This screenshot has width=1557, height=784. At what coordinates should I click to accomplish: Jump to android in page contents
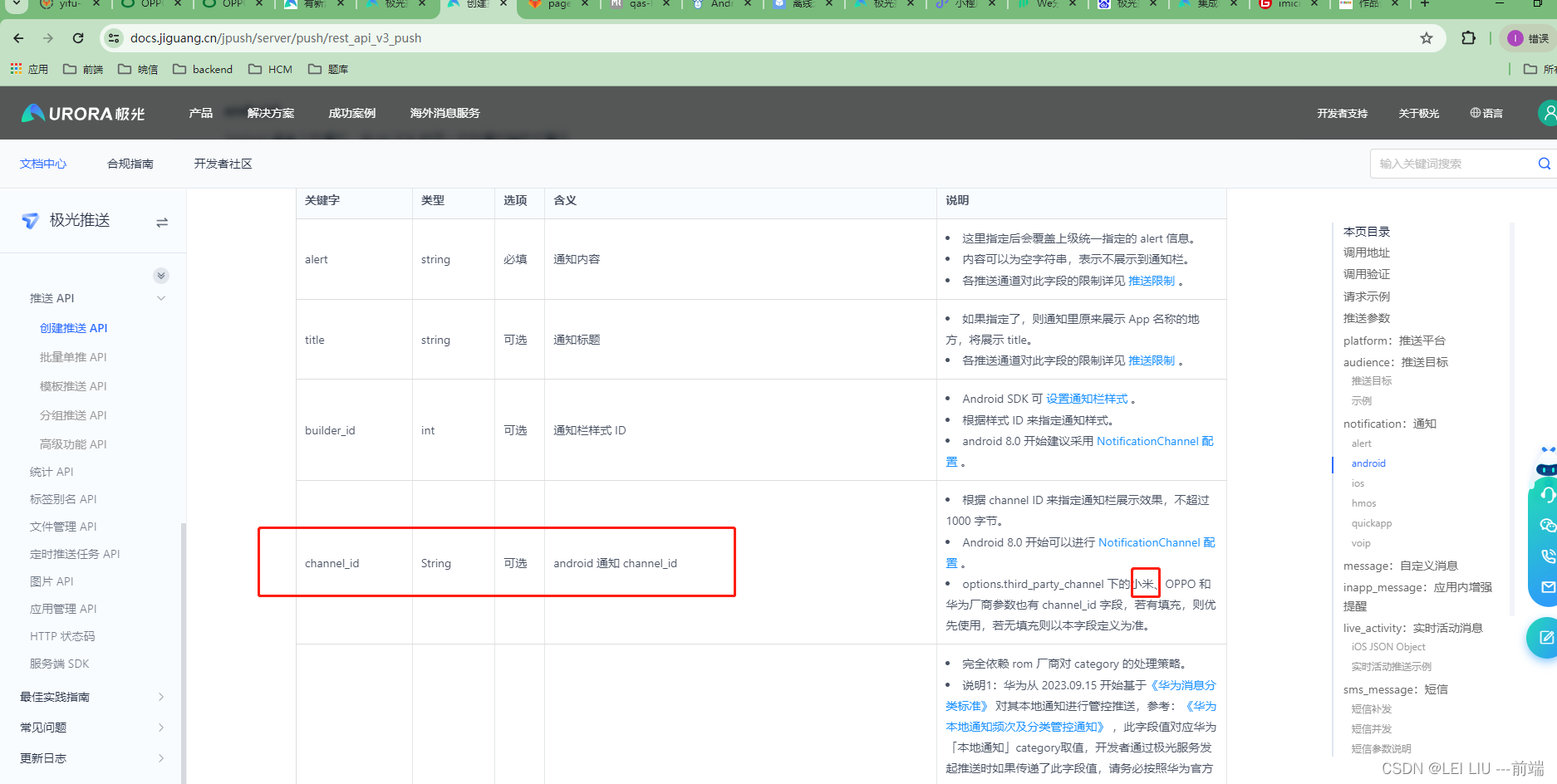pyautogui.click(x=1368, y=463)
